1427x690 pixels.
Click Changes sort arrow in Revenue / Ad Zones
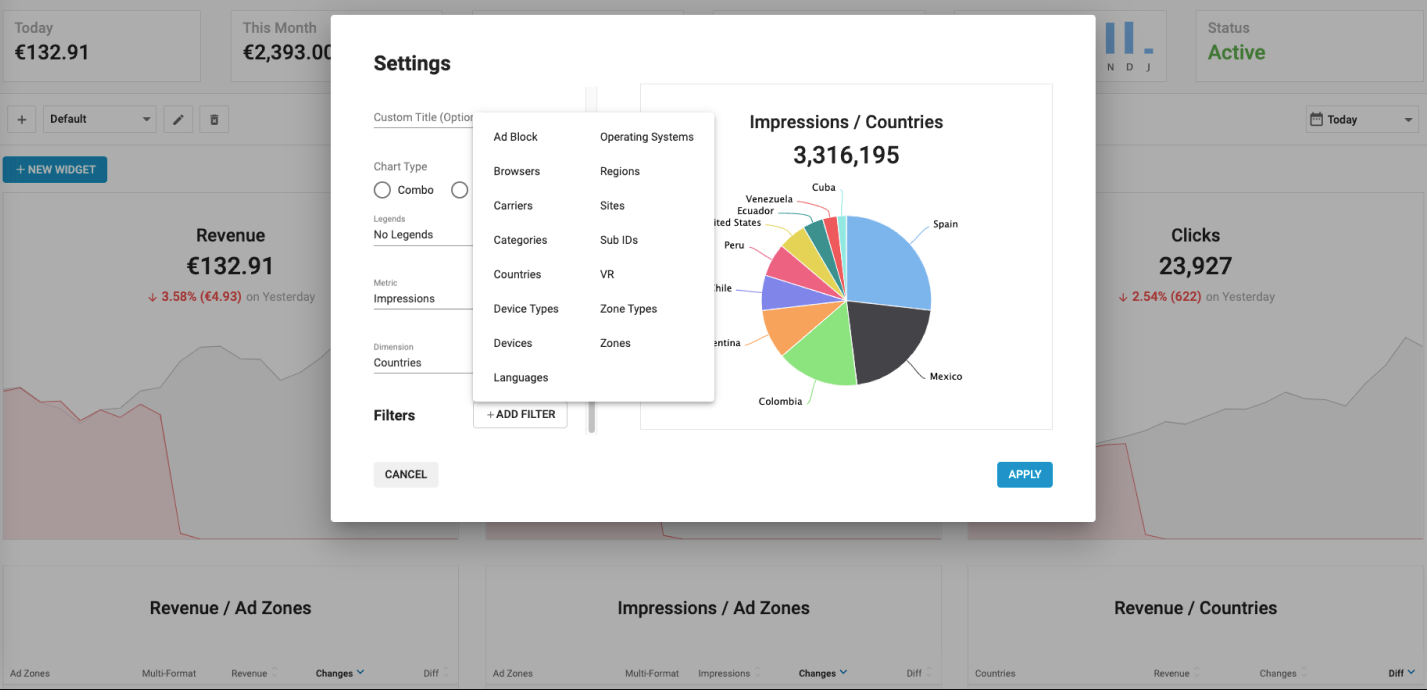(360, 673)
